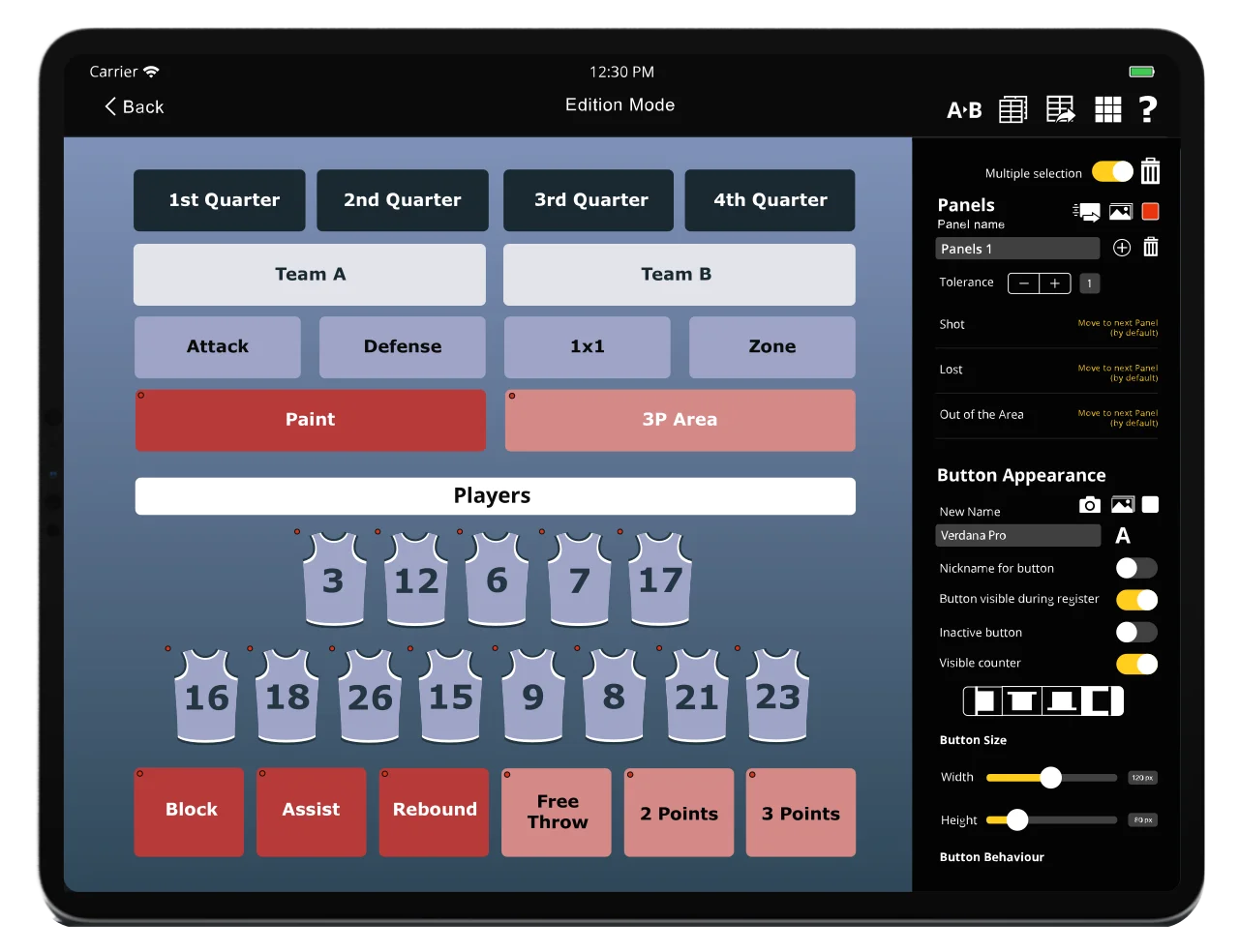Click the Panels 1 name field
1239x952 pixels.
(x=1017, y=249)
